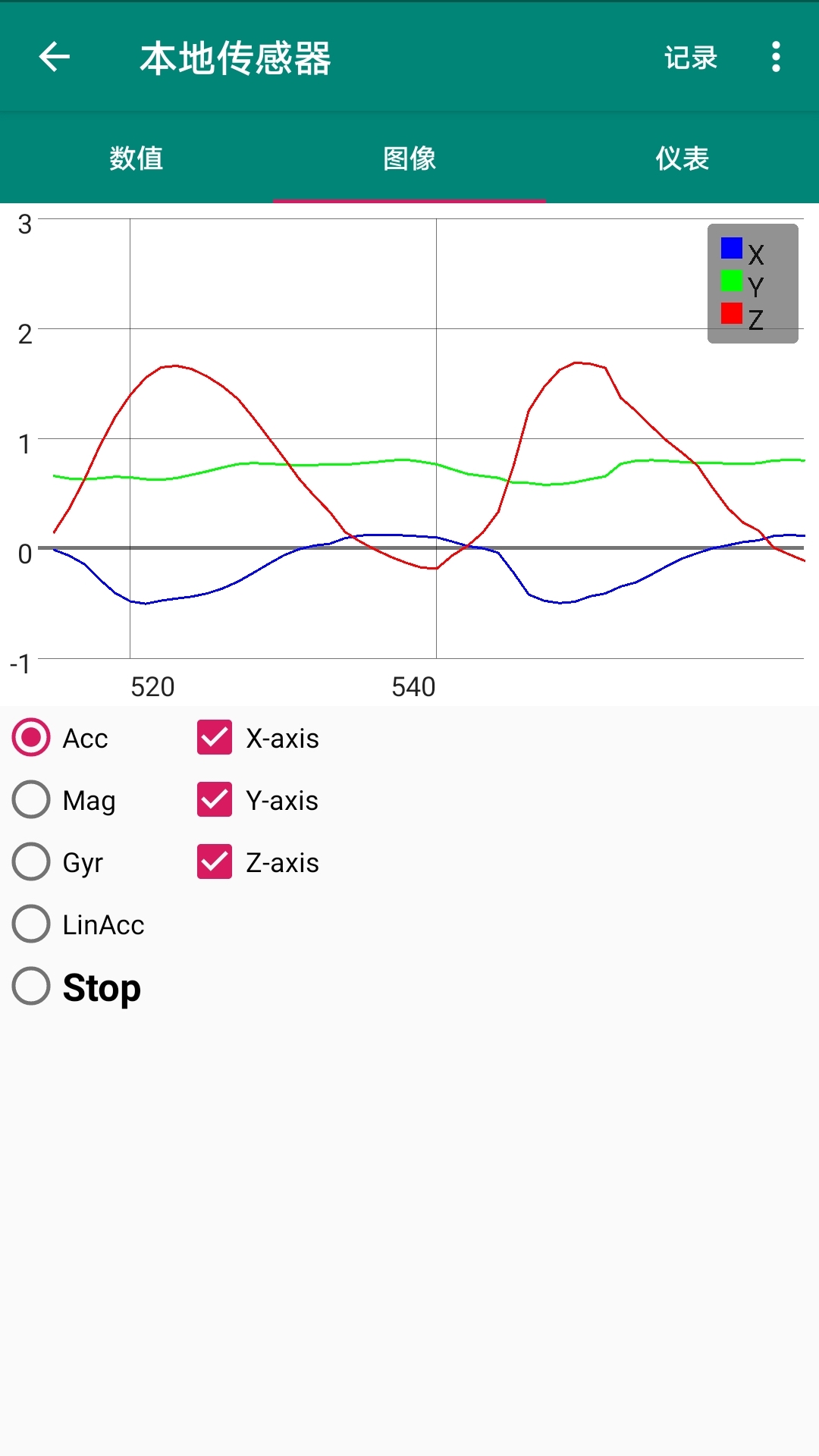Tap the back arrow icon
819x1456 pixels.
click(55, 57)
